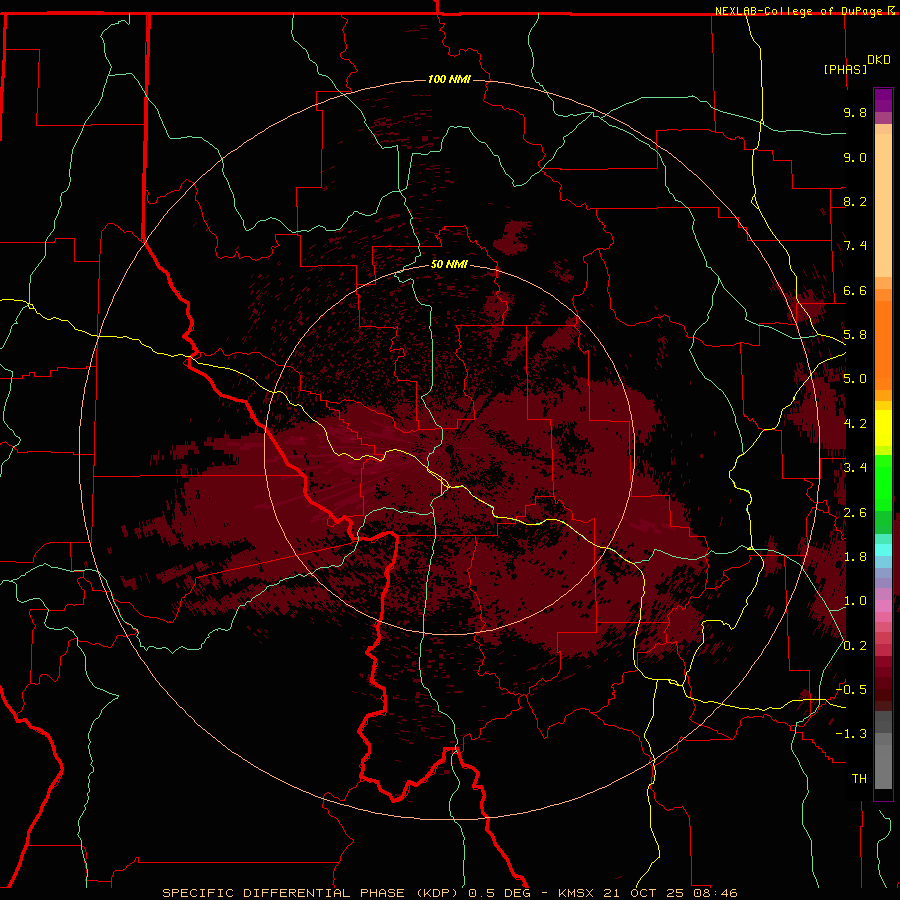Image resolution: width=900 pixels, height=900 pixels.
Task: Select the 1.0 value on the scale
Action: pyautogui.click(x=855, y=601)
